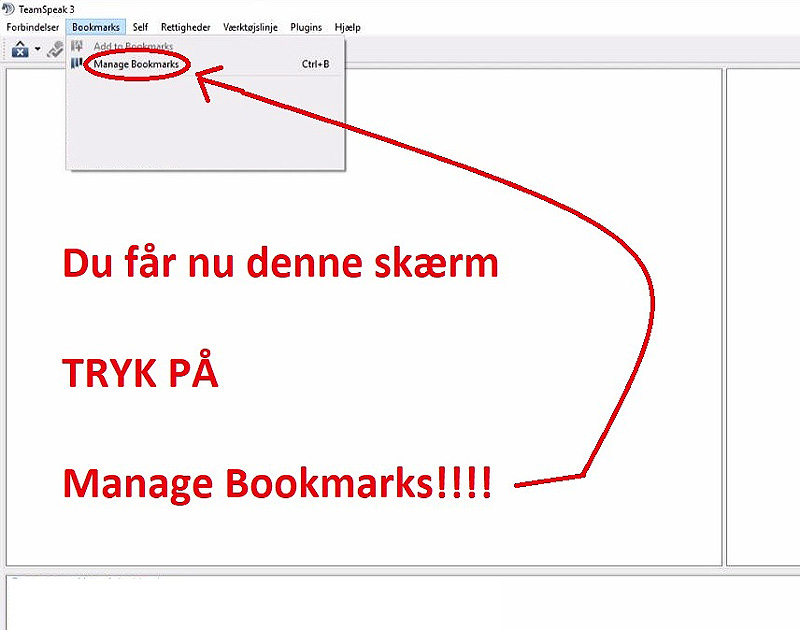800x630 pixels.
Task: Open the dropdown arrow beside the connect icon
Action: tap(38, 49)
